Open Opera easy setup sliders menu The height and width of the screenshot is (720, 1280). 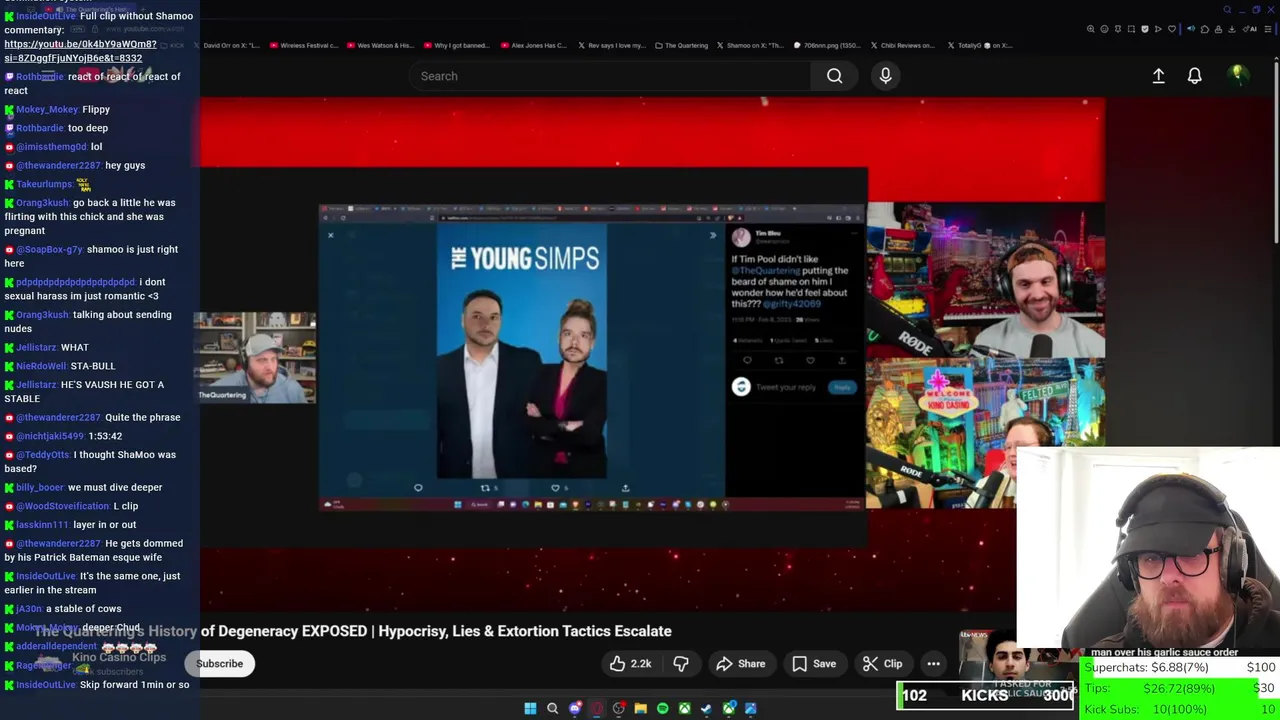(1268, 29)
